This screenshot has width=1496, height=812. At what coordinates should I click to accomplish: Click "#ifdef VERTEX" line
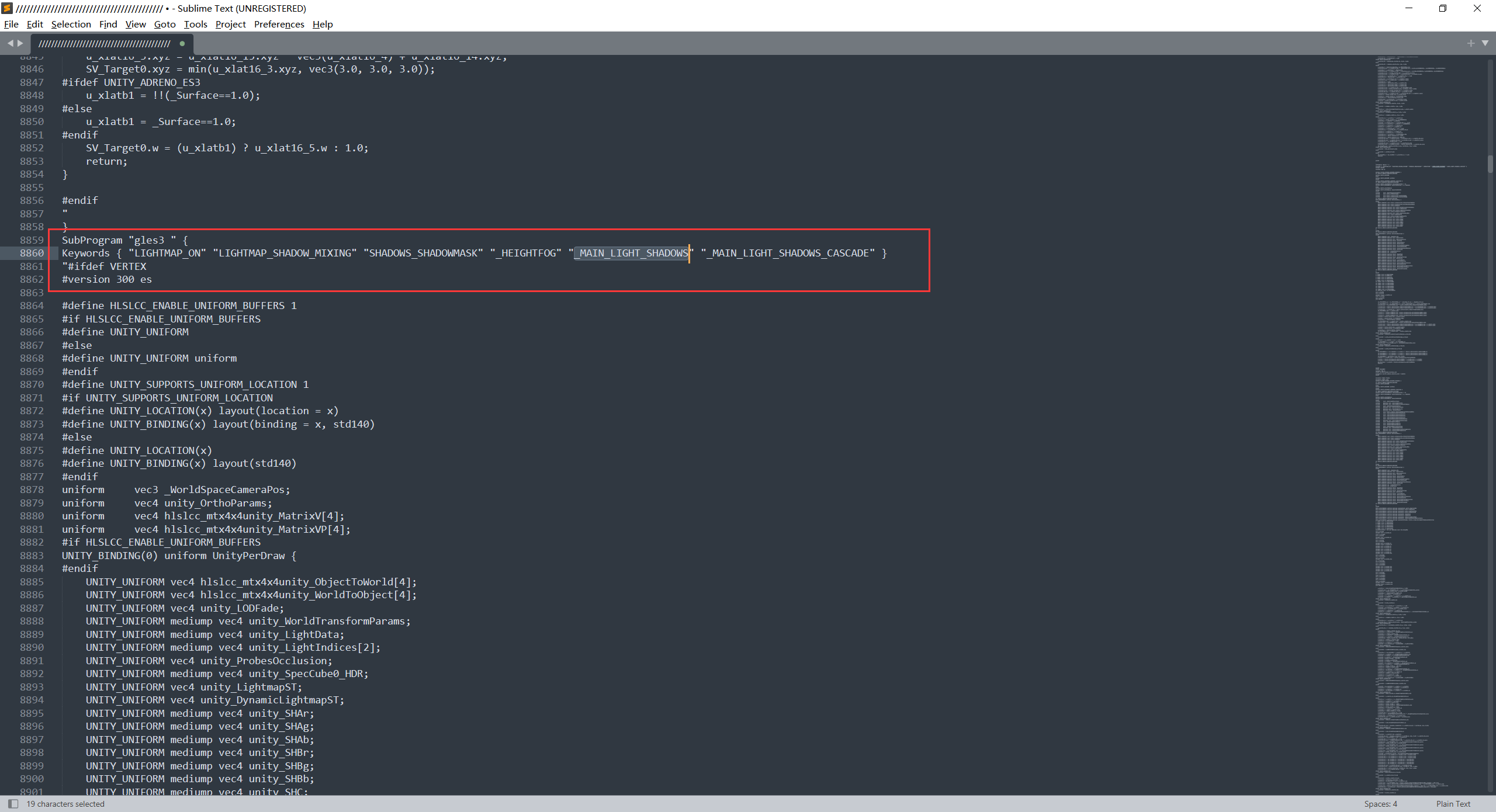pyautogui.click(x=105, y=266)
